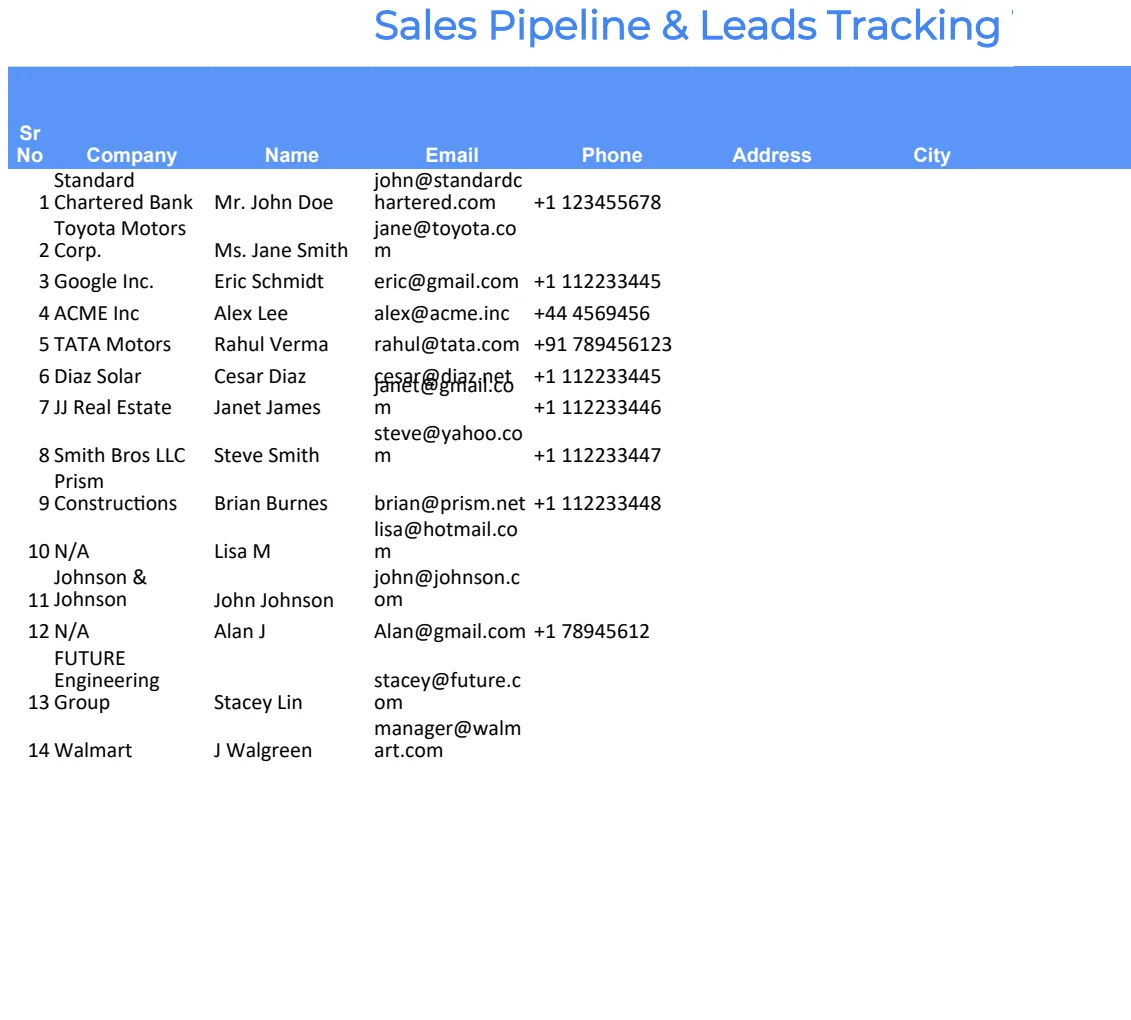The height and width of the screenshot is (1020, 1131).
Task: Click the Google Inc. company cell
Action: (x=104, y=281)
